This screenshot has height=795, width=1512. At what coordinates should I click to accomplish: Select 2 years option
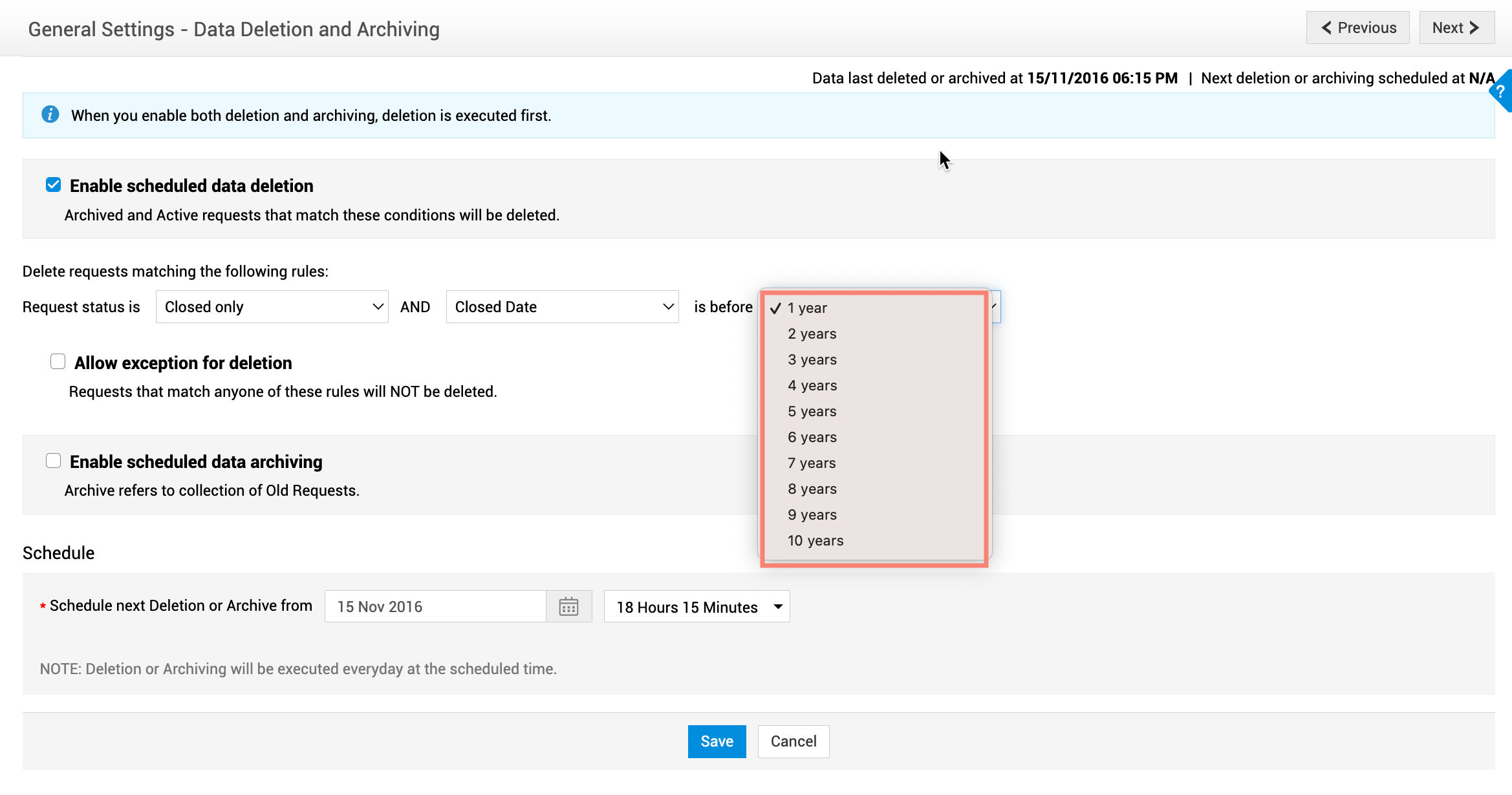pos(874,334)
